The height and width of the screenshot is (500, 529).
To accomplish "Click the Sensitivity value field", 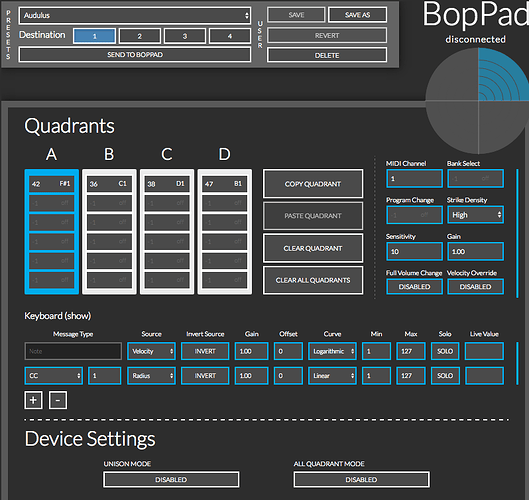I will [414, 251].
